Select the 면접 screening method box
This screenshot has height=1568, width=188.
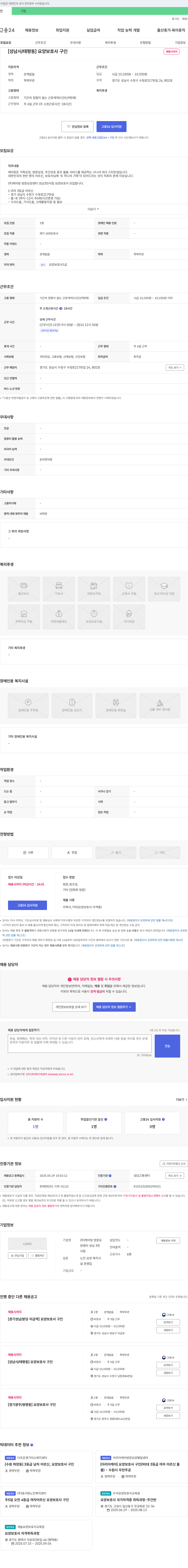pyautogui.click(x=72, y=853)
